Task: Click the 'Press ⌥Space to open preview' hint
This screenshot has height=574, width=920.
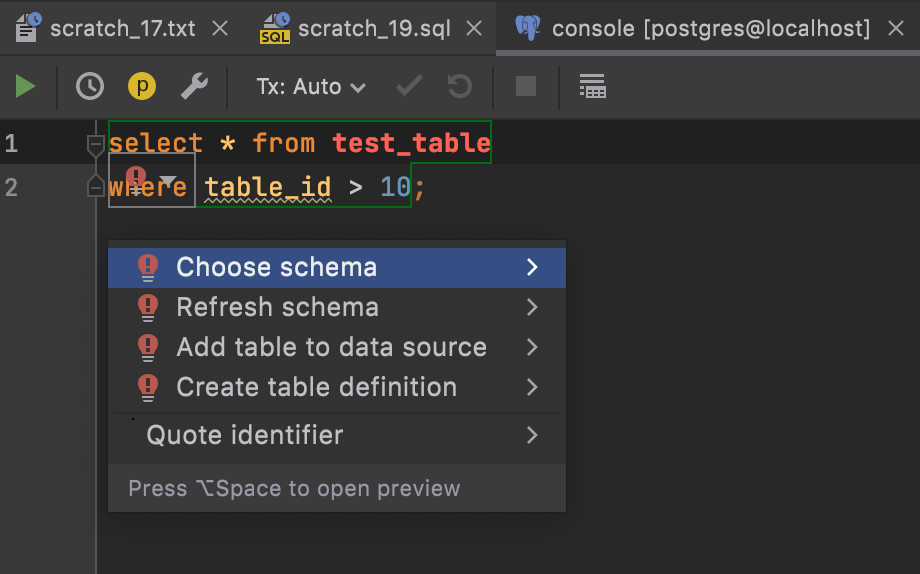Action: point(295,488)
